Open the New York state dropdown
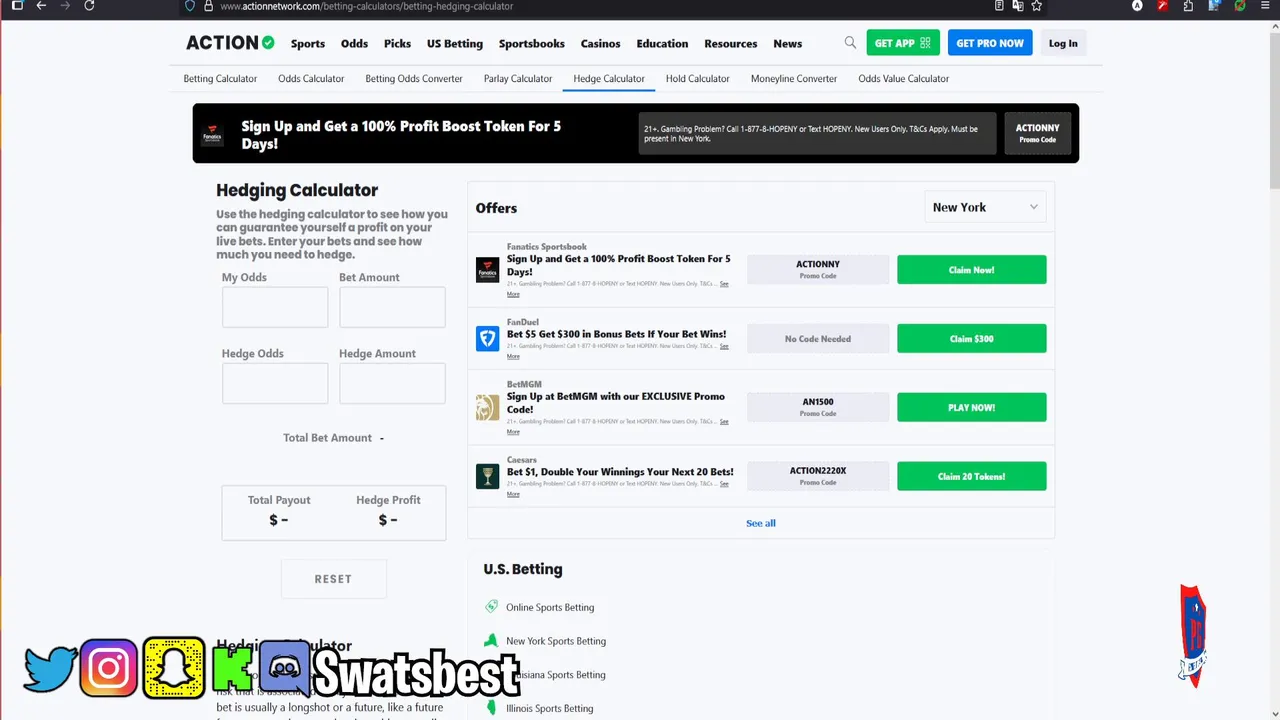 click(985, 207)
